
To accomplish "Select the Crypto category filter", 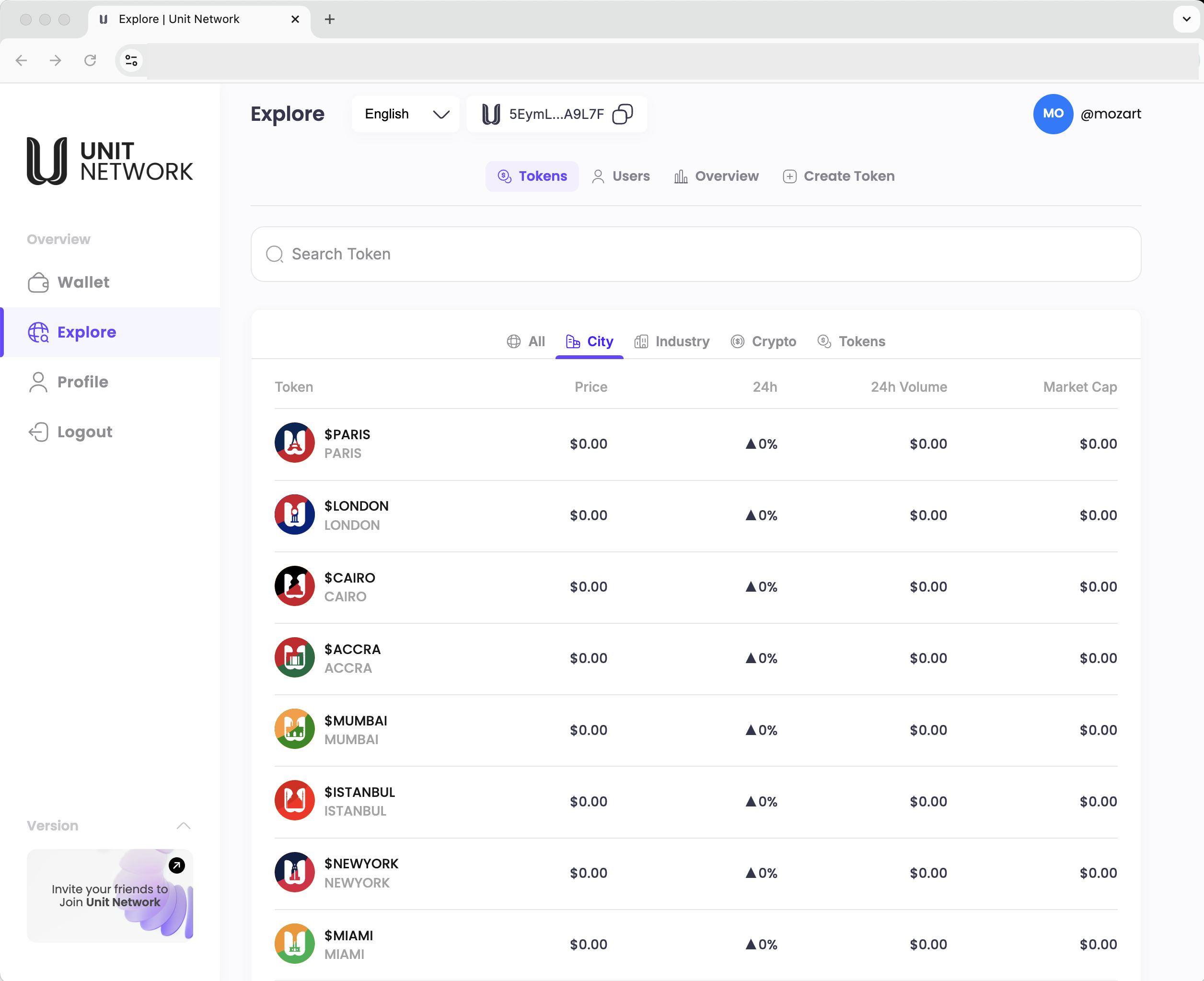I will [x=764, y=341].
